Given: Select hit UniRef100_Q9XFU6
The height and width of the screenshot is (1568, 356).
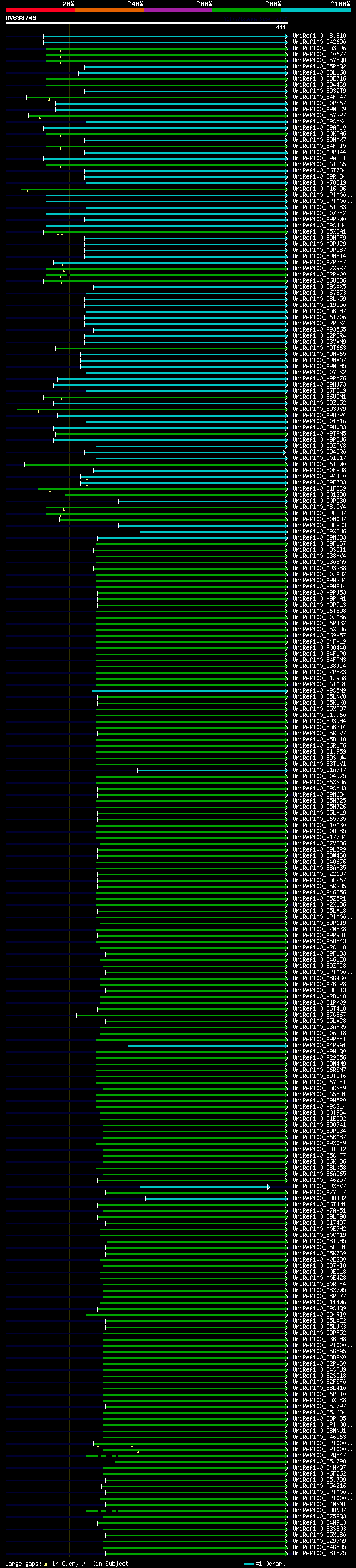Looking at the screenshot, I should (x=319, y=531).
